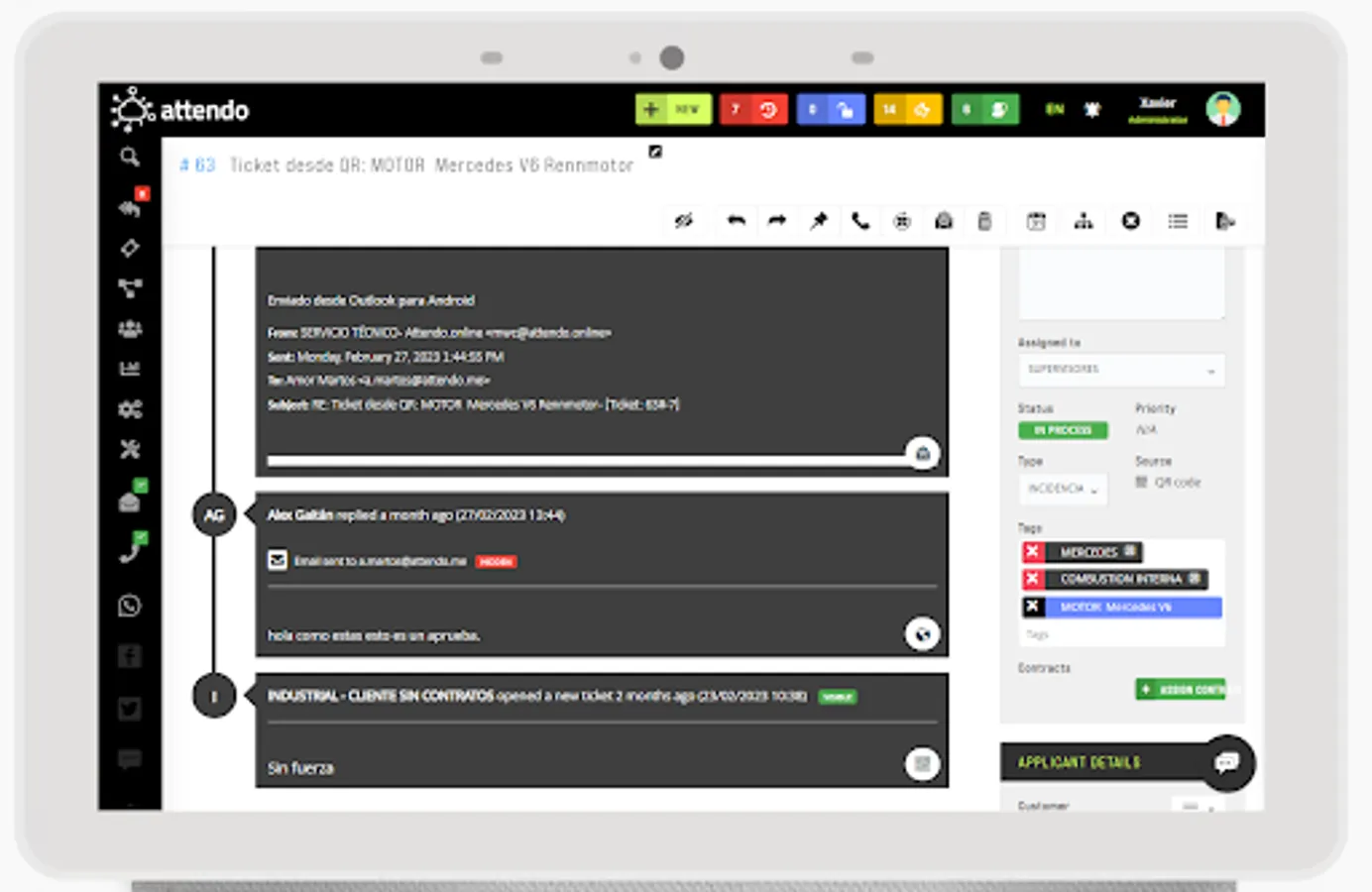This screenshot has width=1372, height=892.
Task: Click the Alex Gaitán name
Action: [x=300, y=514]
